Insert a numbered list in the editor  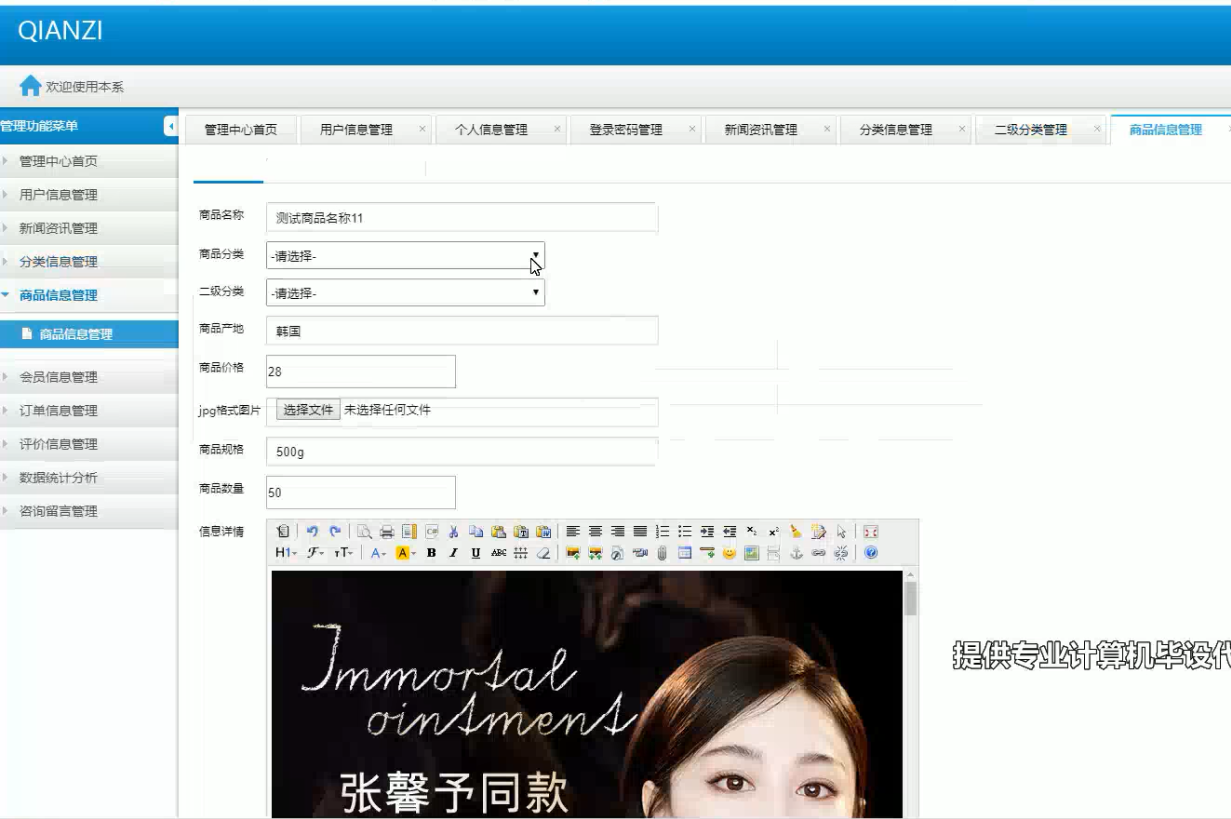663,531
